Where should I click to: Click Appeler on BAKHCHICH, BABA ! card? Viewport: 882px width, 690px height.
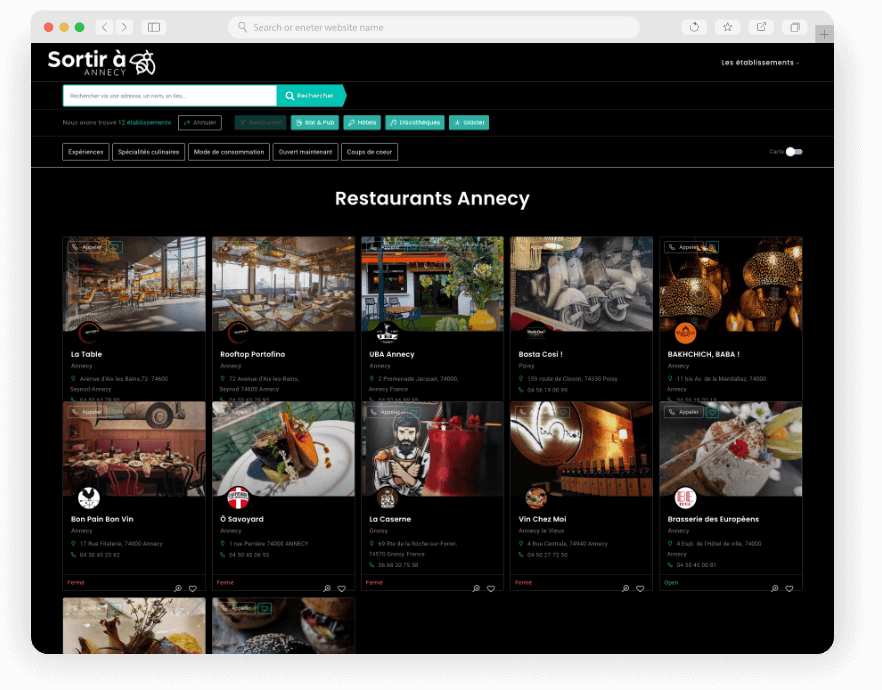tap(684, 247)
